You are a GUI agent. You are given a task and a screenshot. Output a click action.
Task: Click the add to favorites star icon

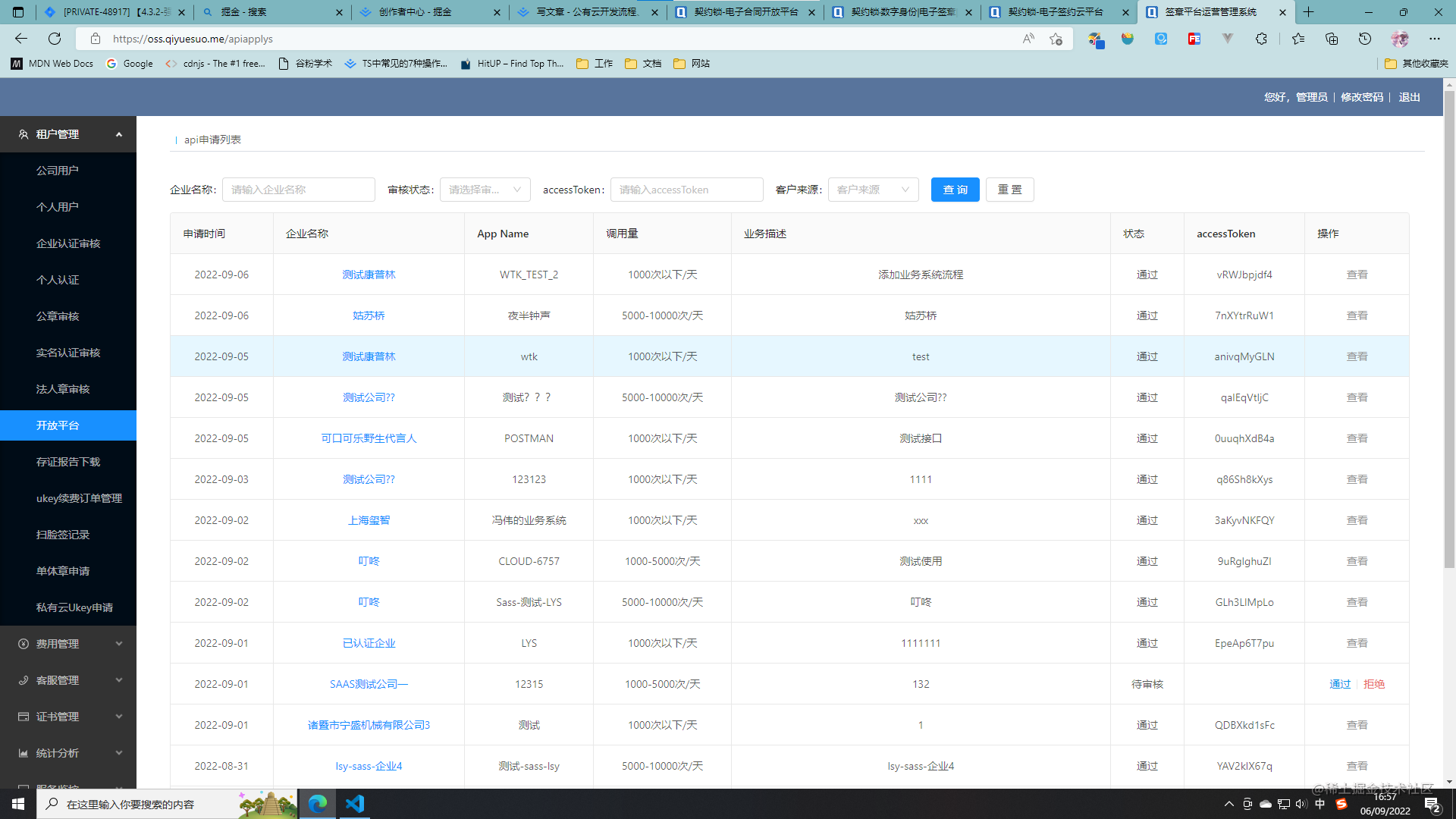pyautogui.click(x=1056, y=39)
